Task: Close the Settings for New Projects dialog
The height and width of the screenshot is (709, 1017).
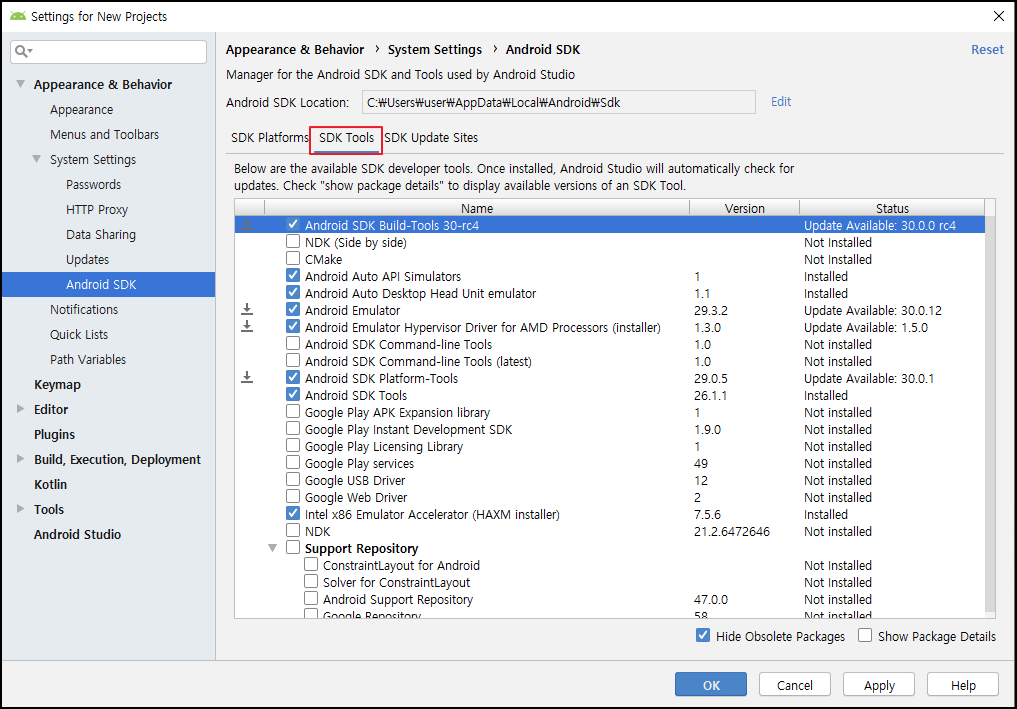Action: tap(999, 16)
